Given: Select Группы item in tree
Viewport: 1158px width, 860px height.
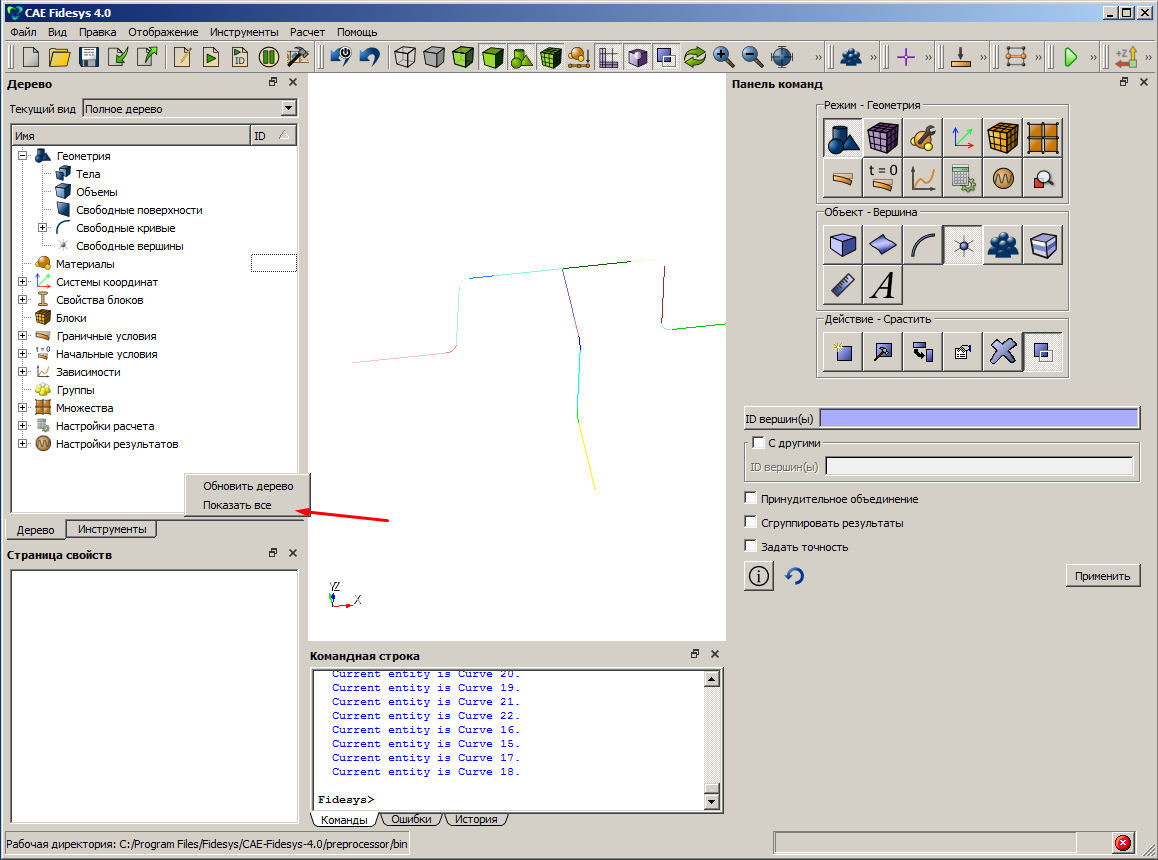Looking at the screenshot, I should [75, 389].
